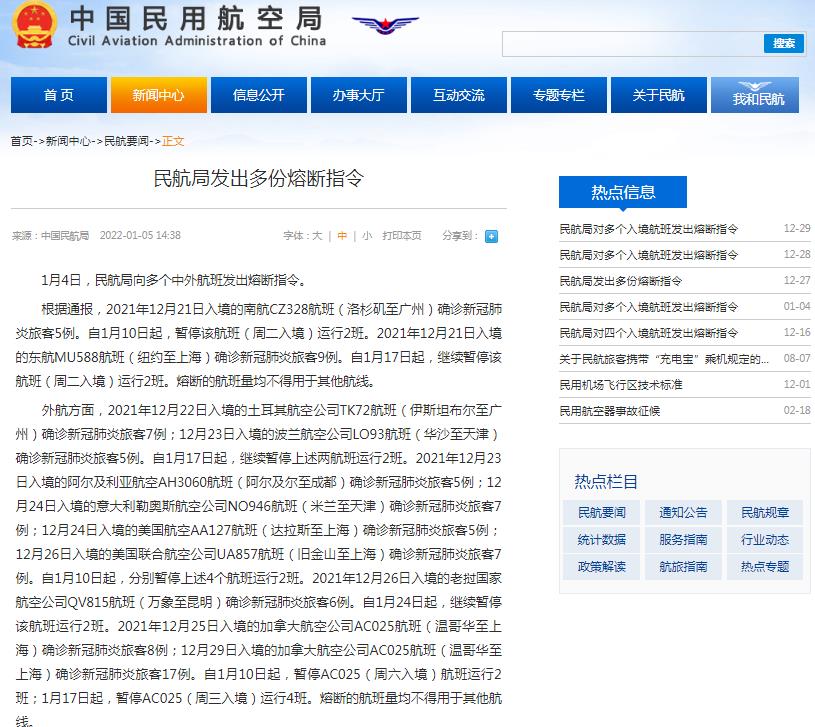The image size is (815, 727).
Task: Open the 热点信息 tab header
Action: click(x=622, y=193)
